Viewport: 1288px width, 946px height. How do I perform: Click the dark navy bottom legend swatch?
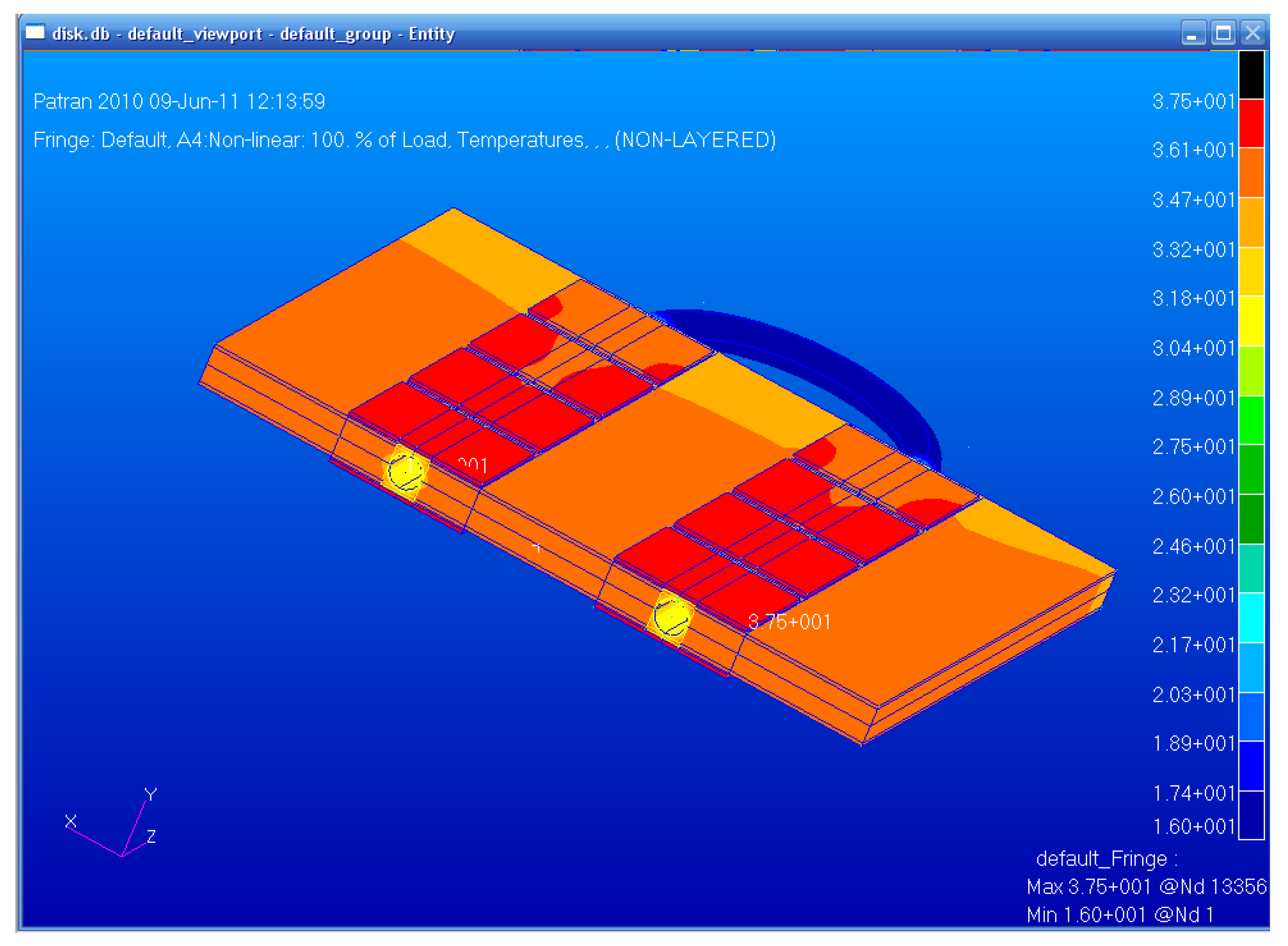[x=1251, y=816]
